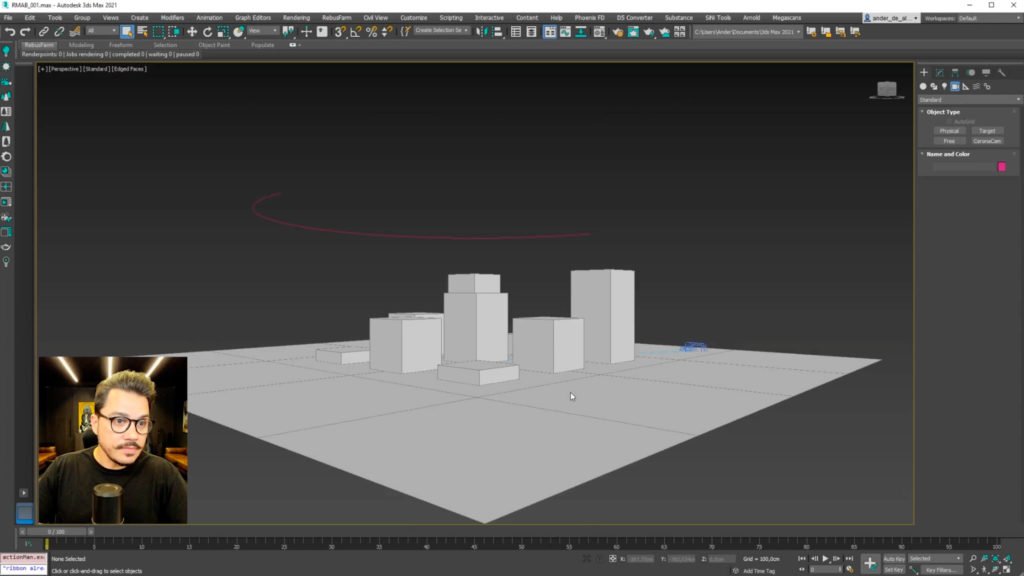The image size is (1024, 576).
Task: Click the Physical camera button
Action: point(949,131)
